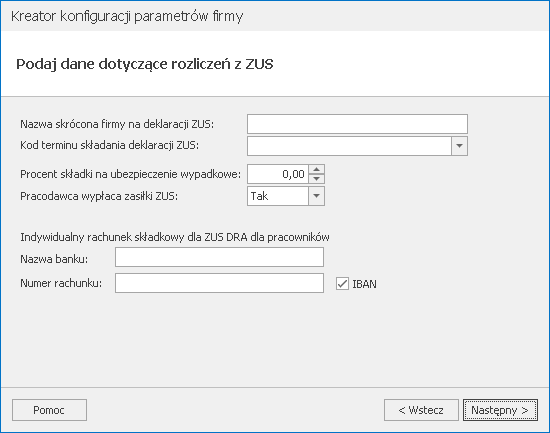Click the Podaj dane dotyczące rozliczeń heading
The image size is (550, 433).
145,64
